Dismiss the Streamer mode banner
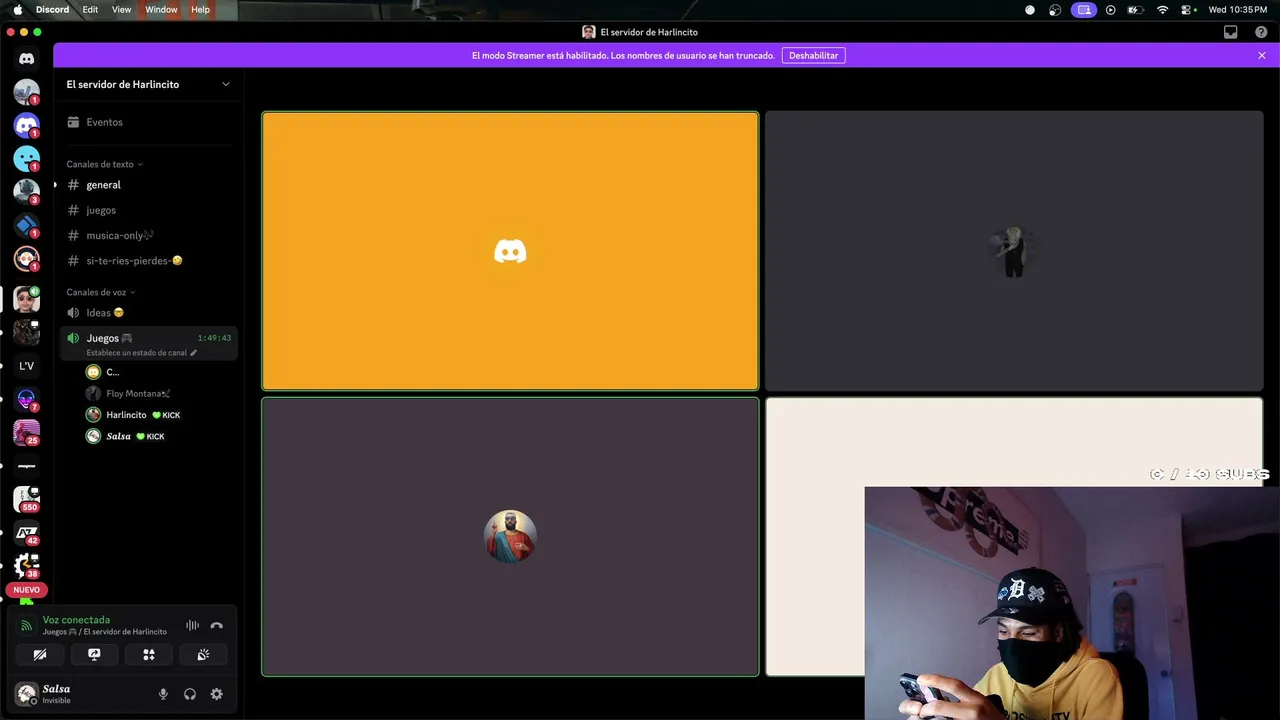The width and height of the screenshot is (1280, 720). [x=1262, y=55]
